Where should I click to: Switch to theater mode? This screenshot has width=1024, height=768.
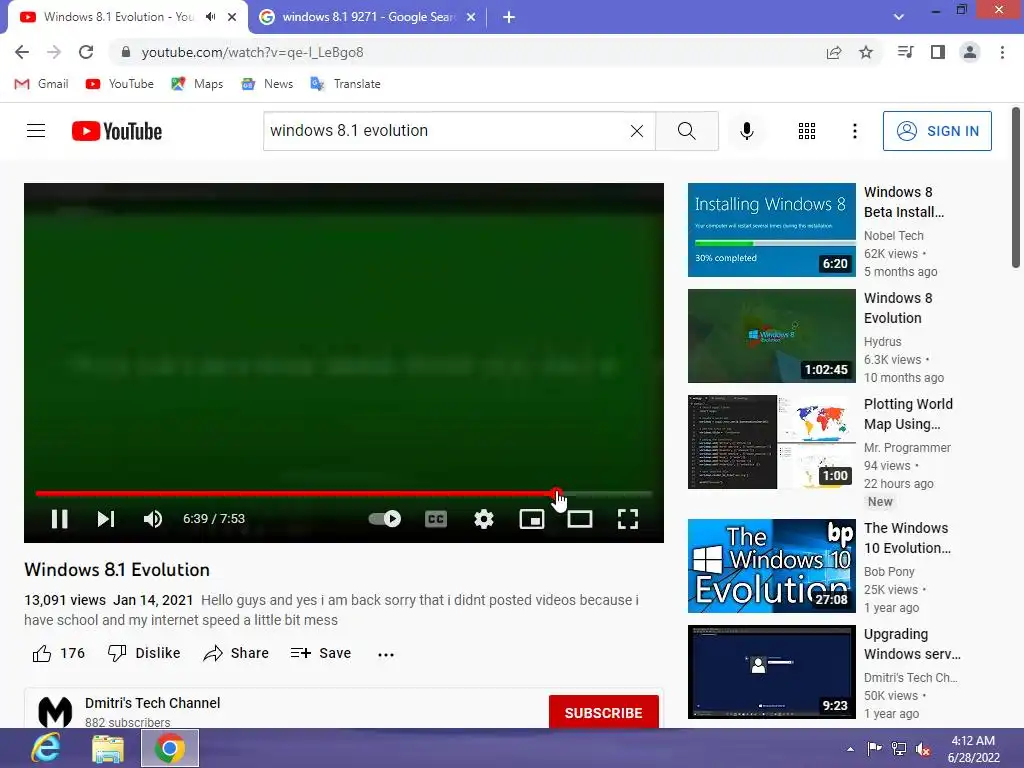580,519
